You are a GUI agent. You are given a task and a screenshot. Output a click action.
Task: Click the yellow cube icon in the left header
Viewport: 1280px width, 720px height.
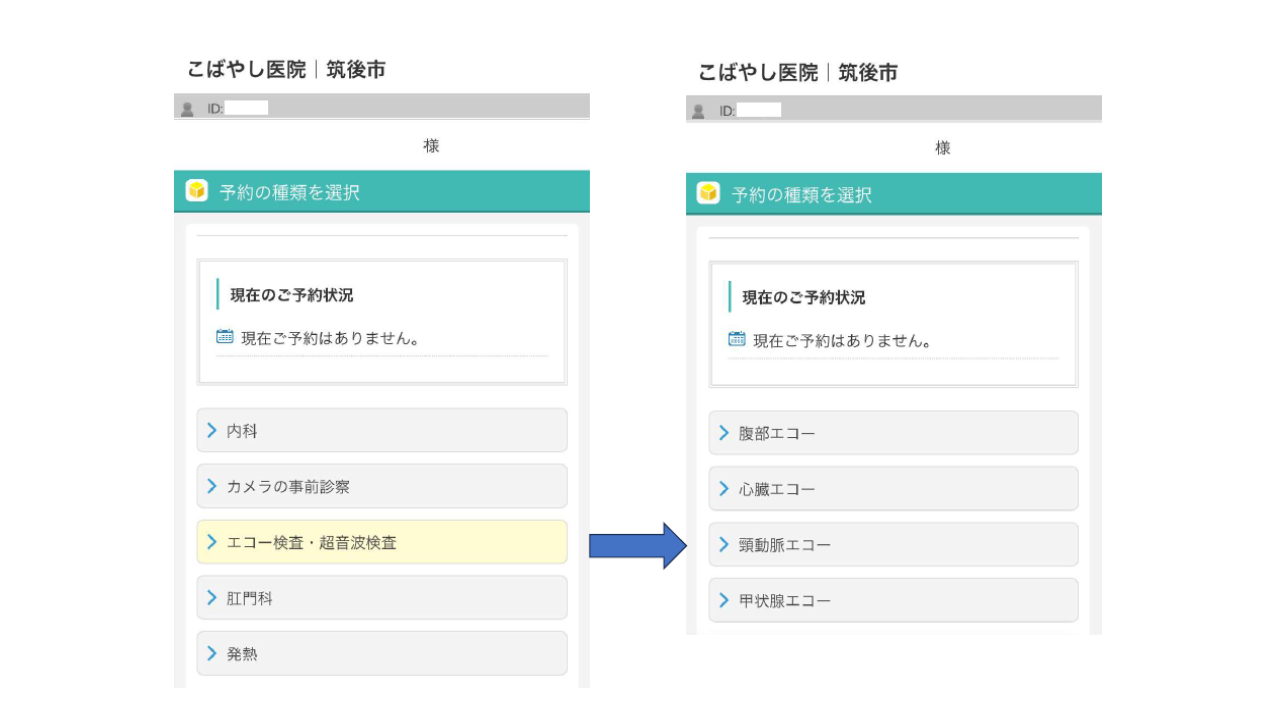click(x=197, y=191)
